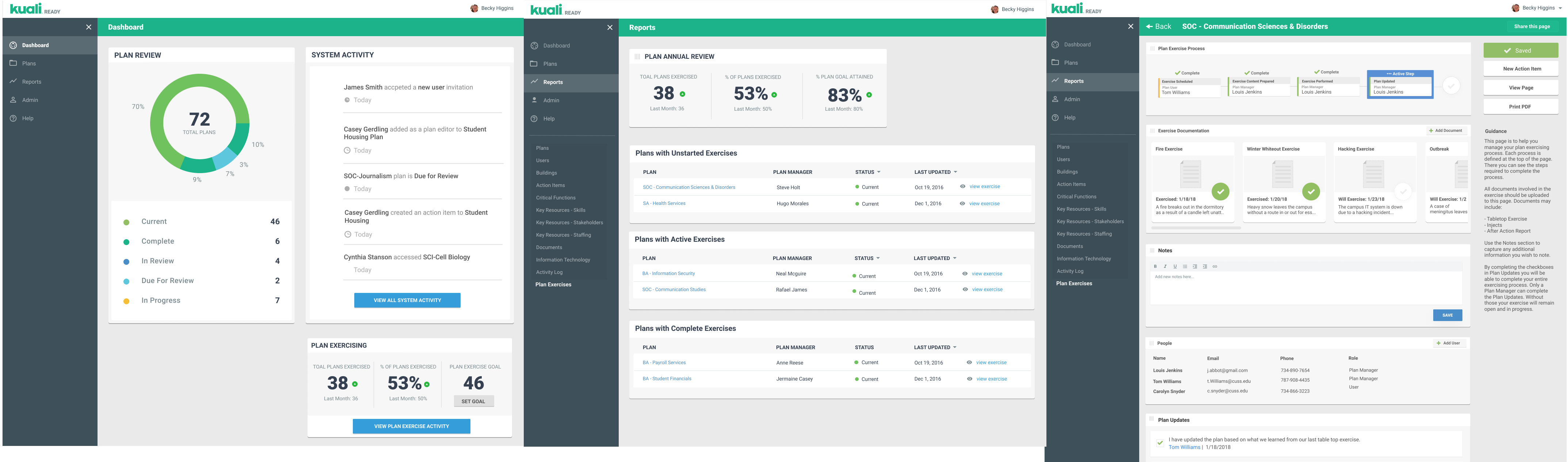
Task: Open the SA - Health Services plan link
Action: click(x=664, y=203)
